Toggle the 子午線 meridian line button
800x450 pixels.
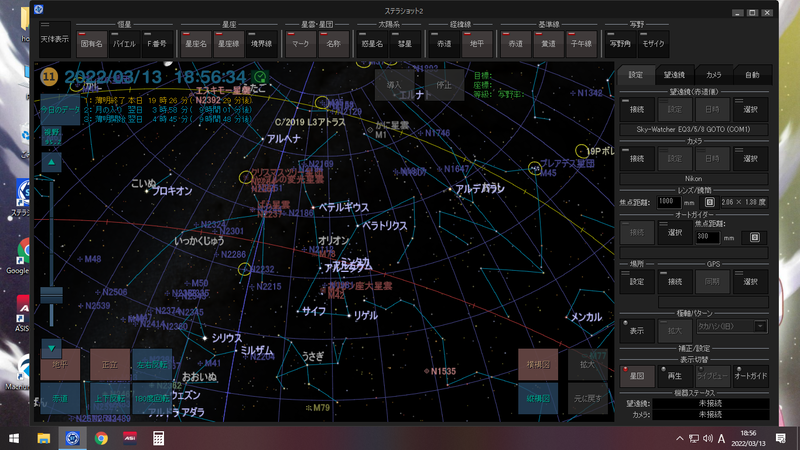click(x=581, y=44)
